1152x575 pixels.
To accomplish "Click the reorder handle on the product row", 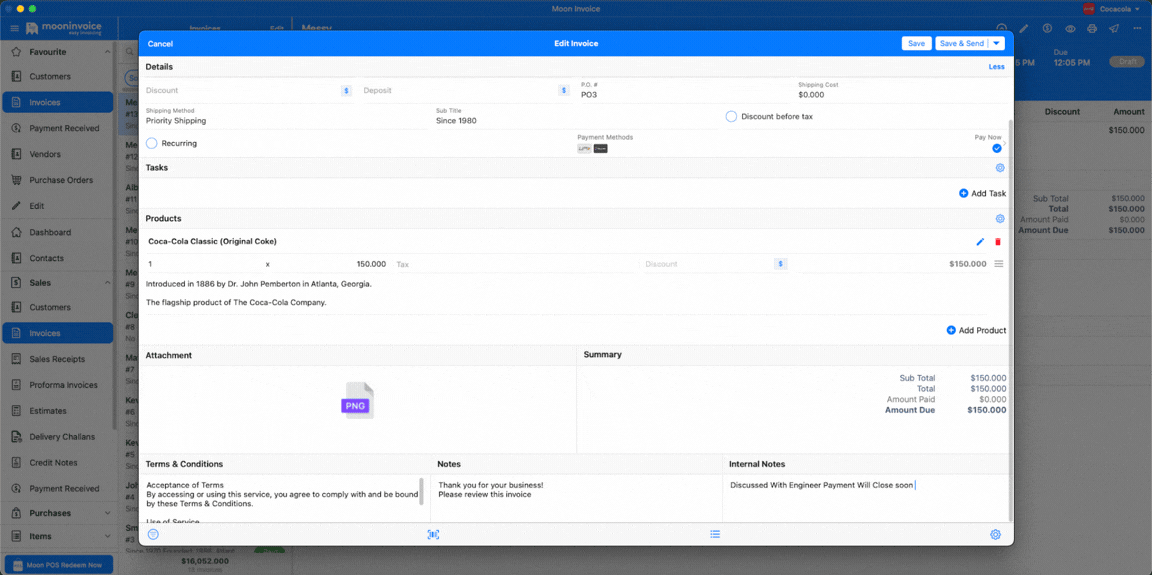I will [x=998, y=264].
